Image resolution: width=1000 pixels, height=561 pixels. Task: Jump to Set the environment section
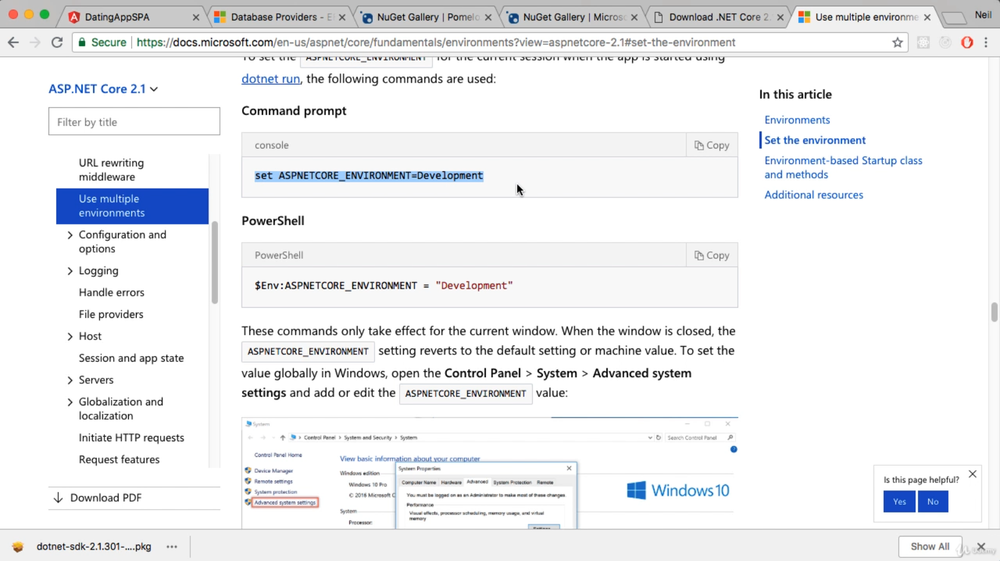815,140
